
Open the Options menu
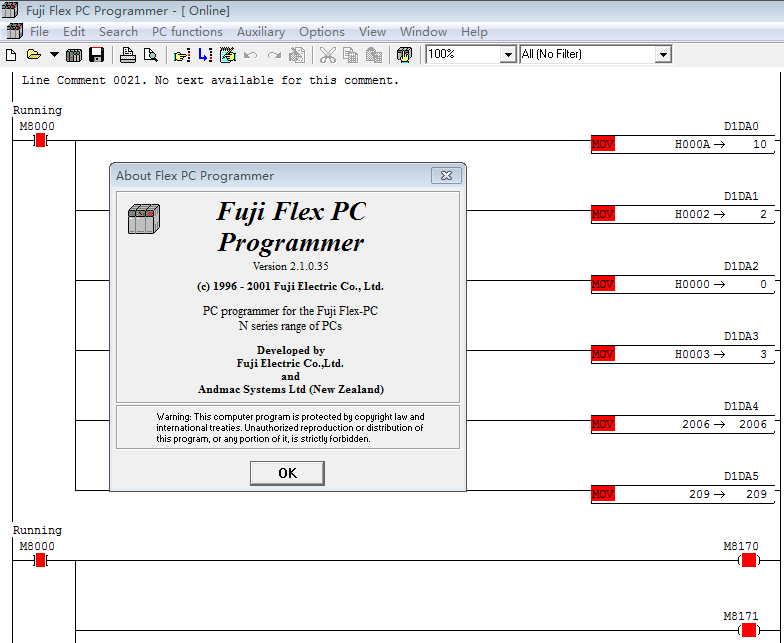pyautogui.click(x=321, y=32)
